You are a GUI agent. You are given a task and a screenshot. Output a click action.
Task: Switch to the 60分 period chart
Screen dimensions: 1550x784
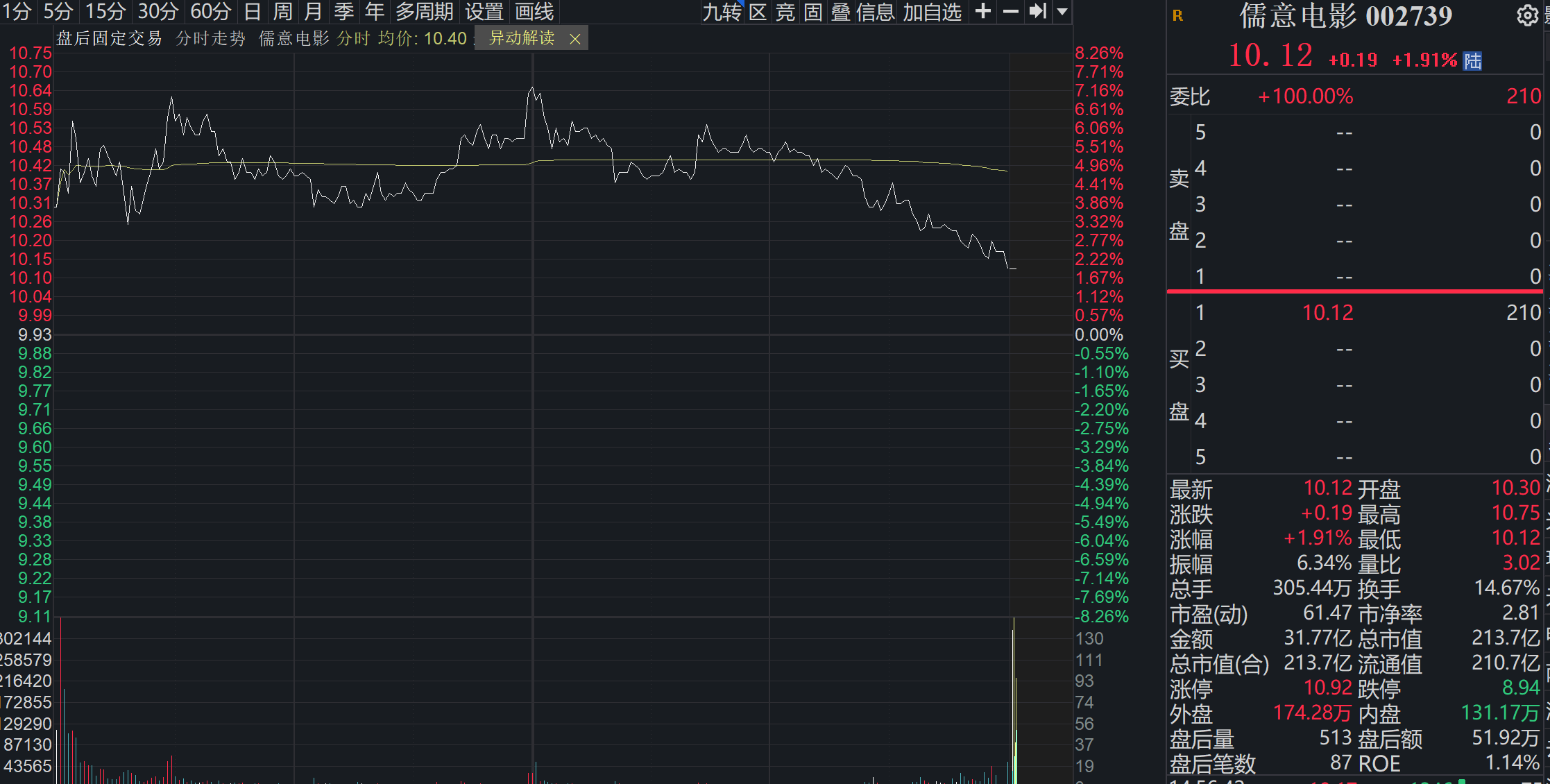click(x=211, y=12)
